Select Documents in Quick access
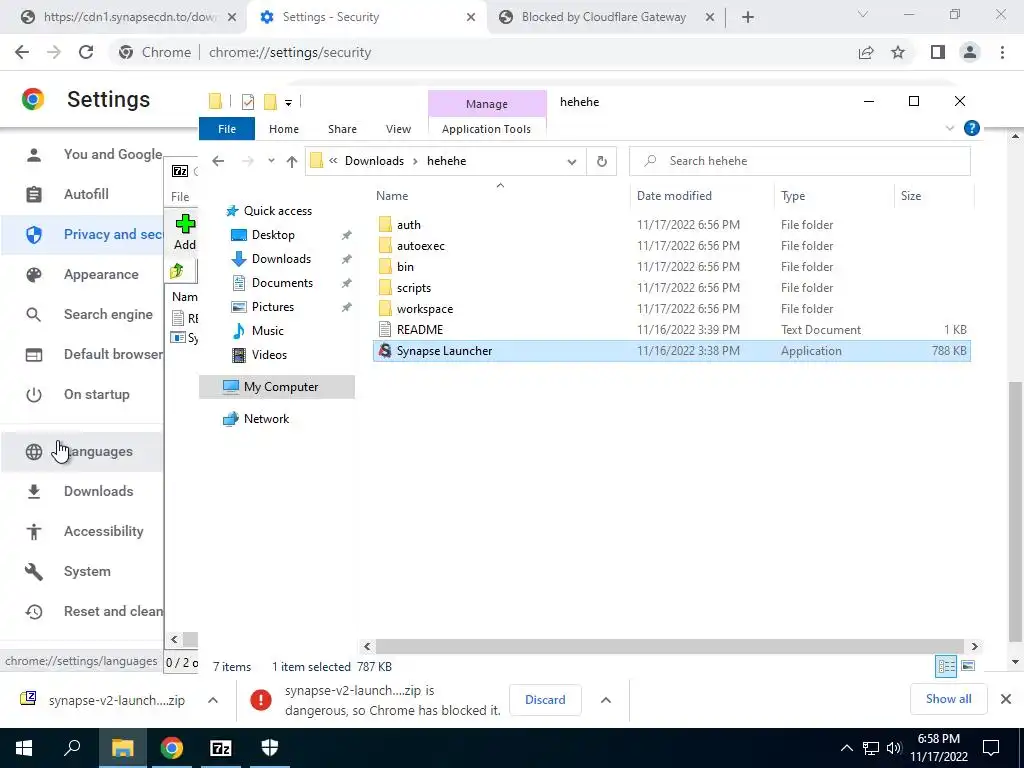The width and height of the screenshot is (1024, 768). tap(282, 283)
